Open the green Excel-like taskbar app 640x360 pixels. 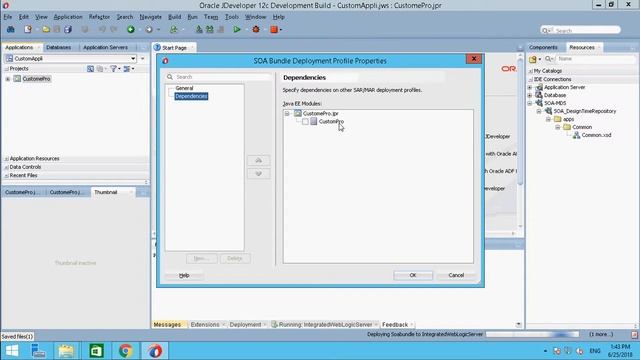pyautogui.click(x=96, y=351)
